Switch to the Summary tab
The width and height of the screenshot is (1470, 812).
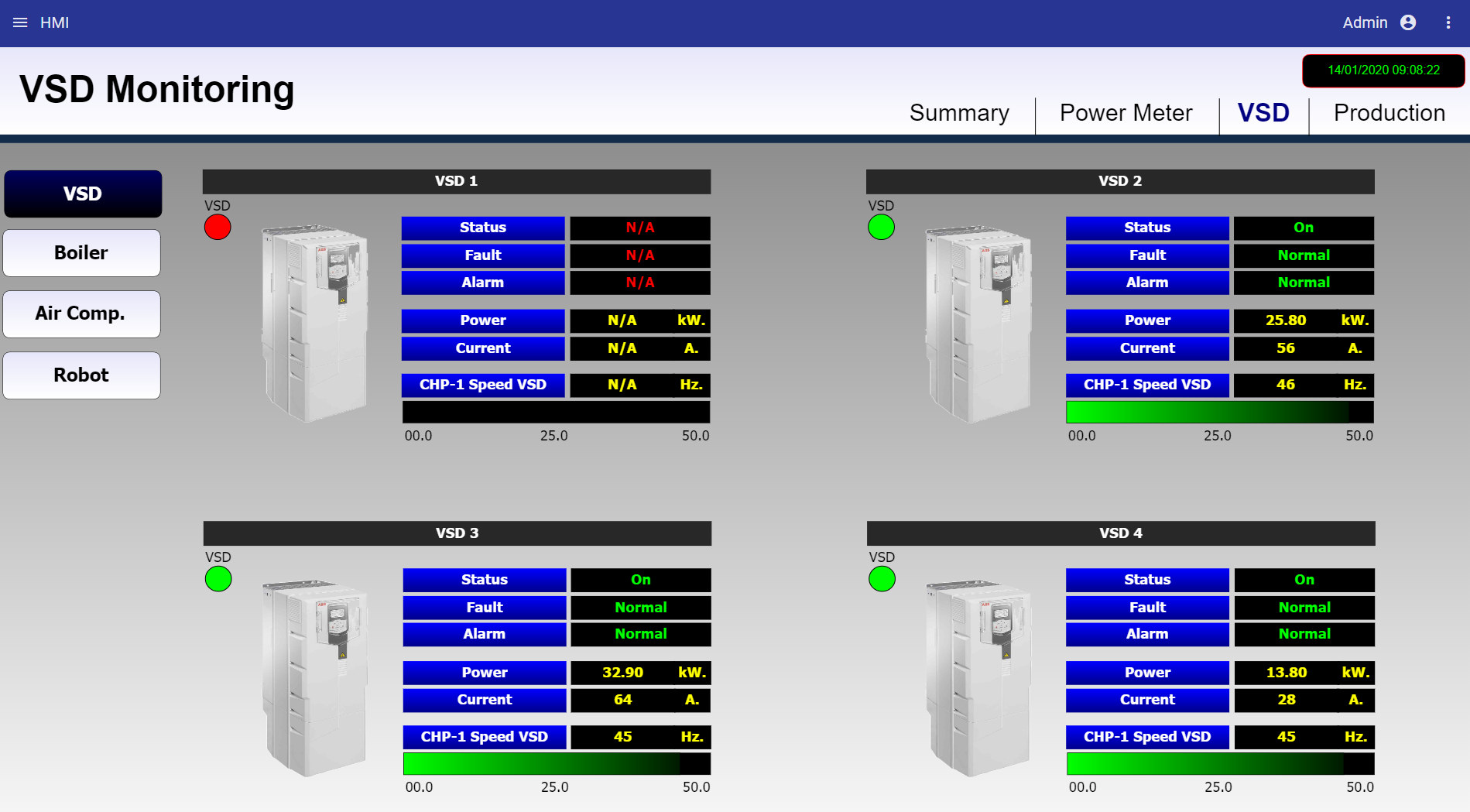(959, 113)
